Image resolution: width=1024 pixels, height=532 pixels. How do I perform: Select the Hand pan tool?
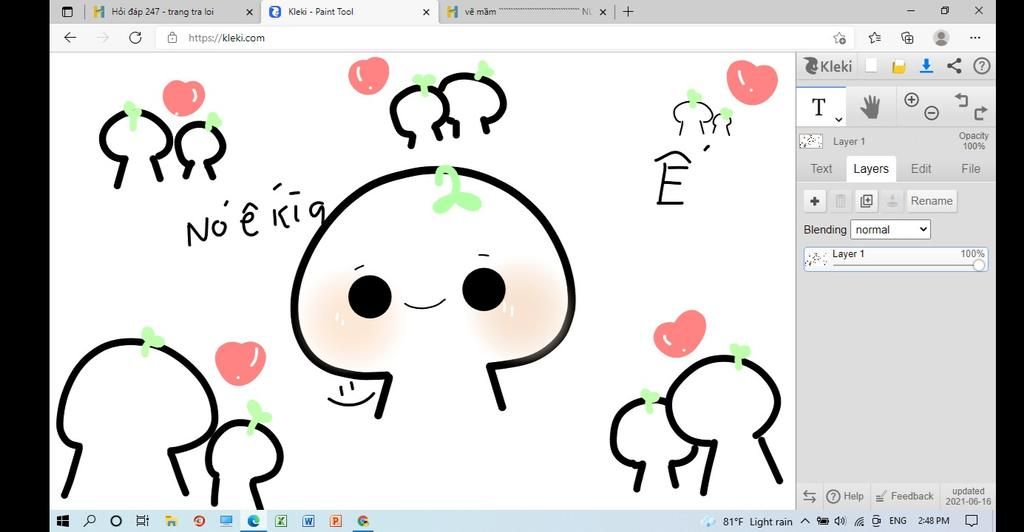coord(870,107)
